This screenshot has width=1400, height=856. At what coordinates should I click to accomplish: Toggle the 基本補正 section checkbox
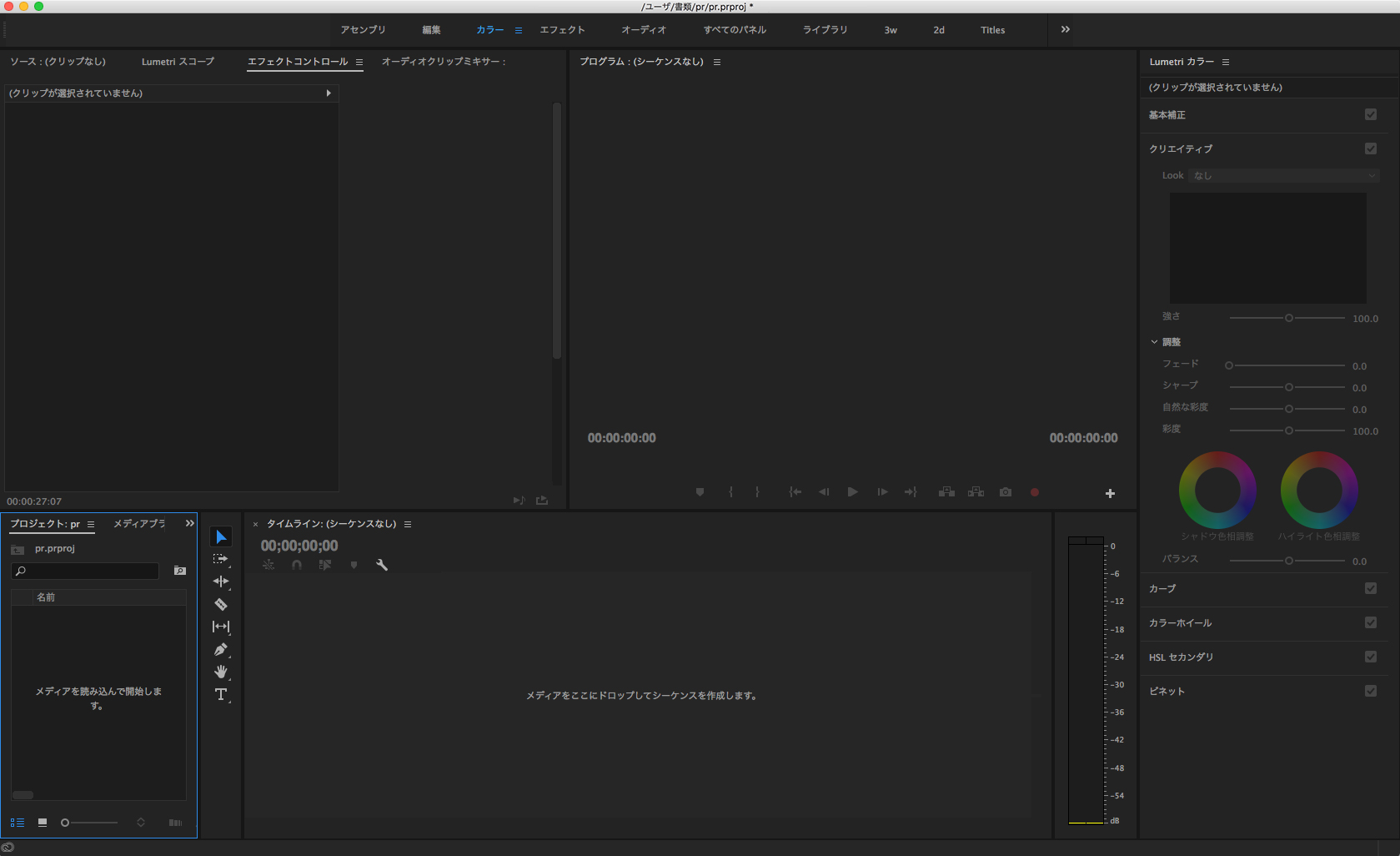[1371, 114]
